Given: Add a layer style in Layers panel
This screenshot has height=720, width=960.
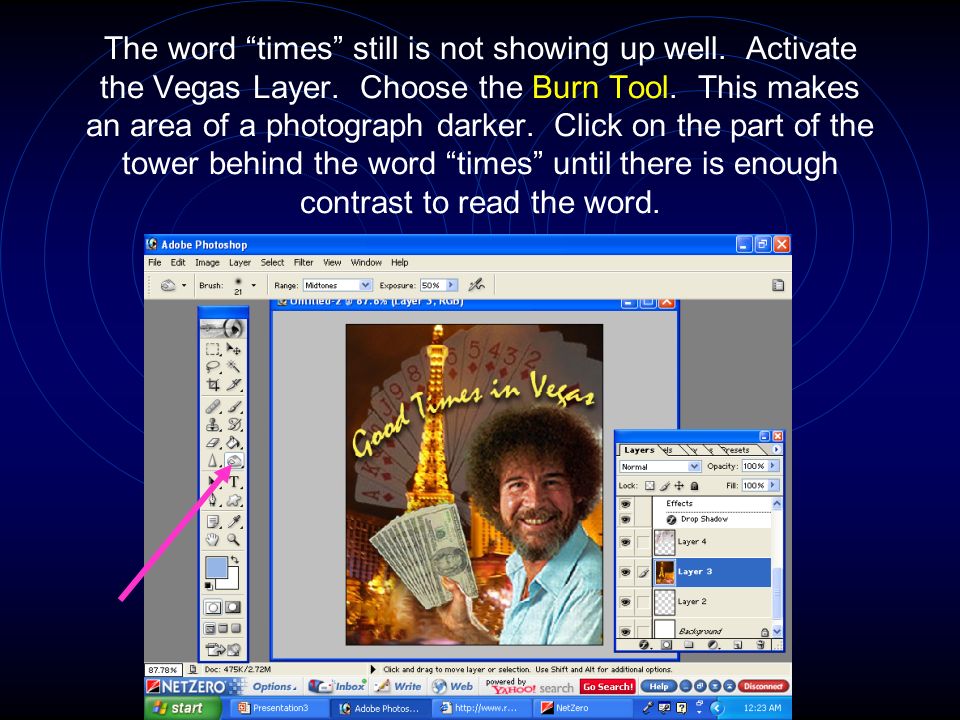Looking at the screenshot, I should click(644, 644).
